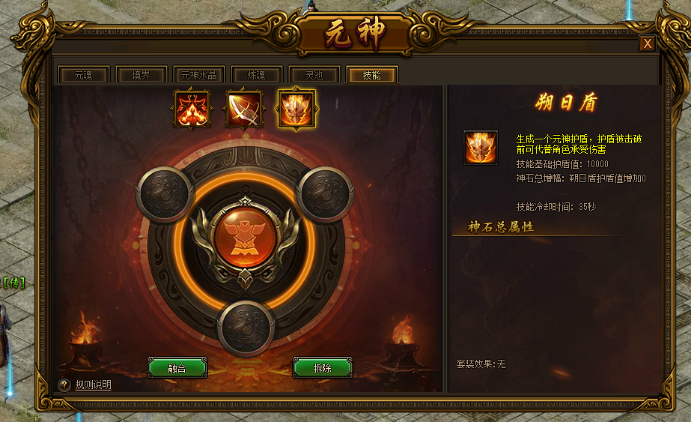Image resolution: width=691 pixels, height=422 pixels.
Task: Click the empty bottom divine stone slot
Action: pos(246,329)
